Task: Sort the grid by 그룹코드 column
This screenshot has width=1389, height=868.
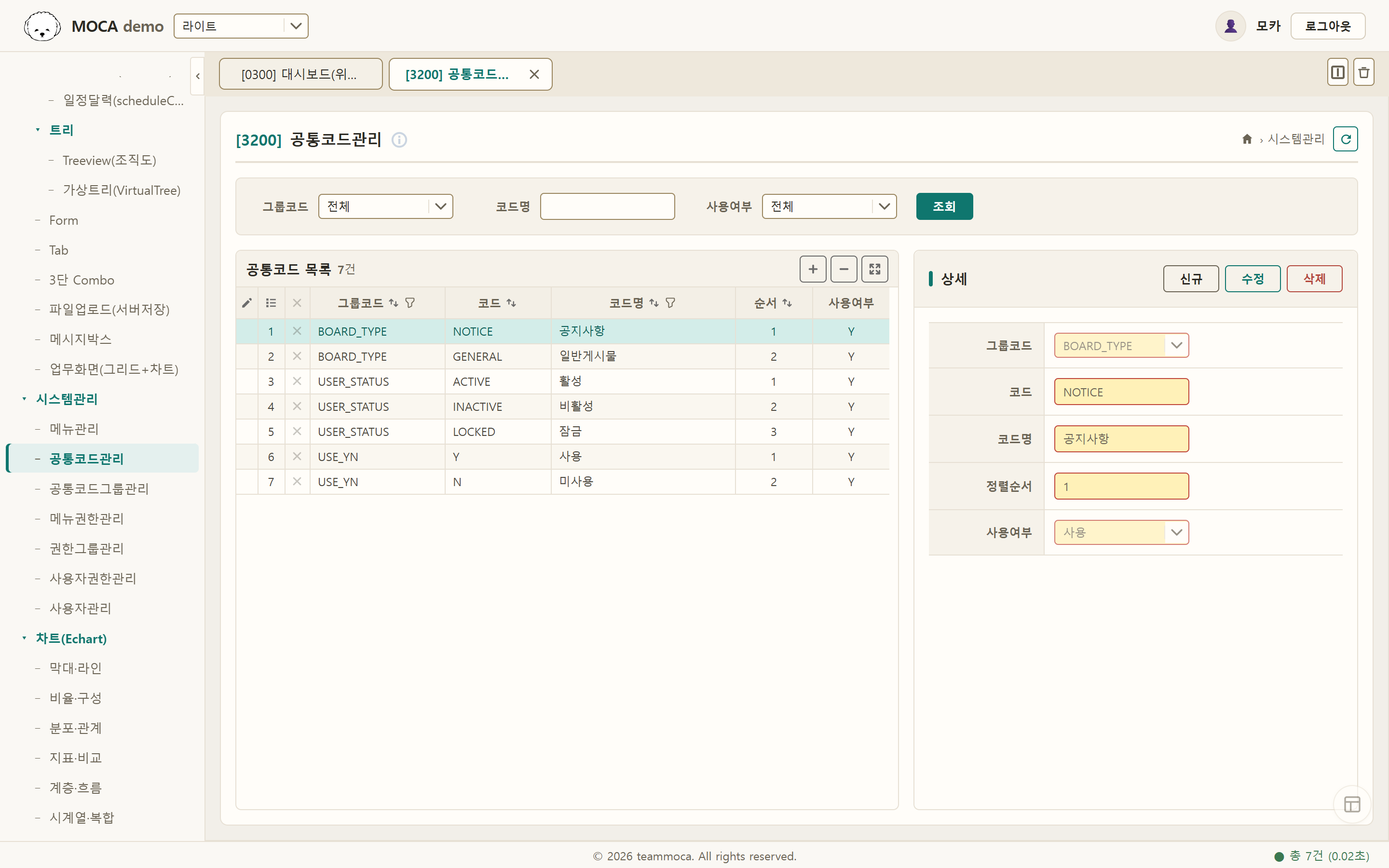Action: point(394,302)
